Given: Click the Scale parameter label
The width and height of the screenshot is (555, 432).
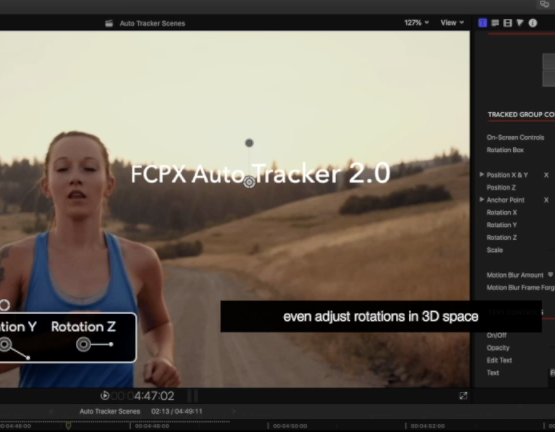Looking at the screenshot, I should [494, 250].
